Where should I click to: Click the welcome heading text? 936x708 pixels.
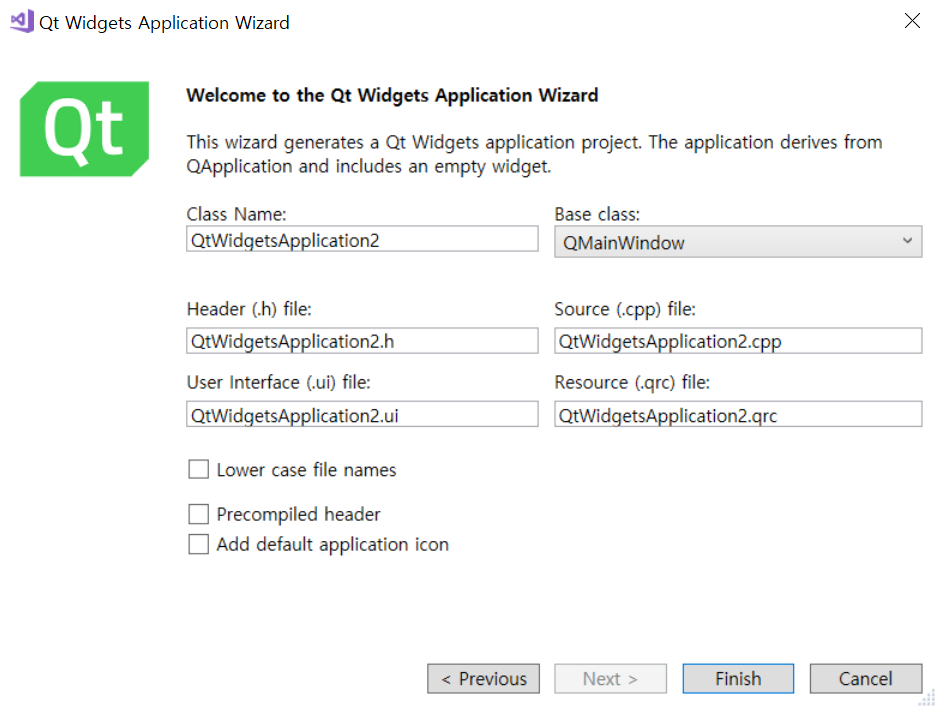pos(392,96)
